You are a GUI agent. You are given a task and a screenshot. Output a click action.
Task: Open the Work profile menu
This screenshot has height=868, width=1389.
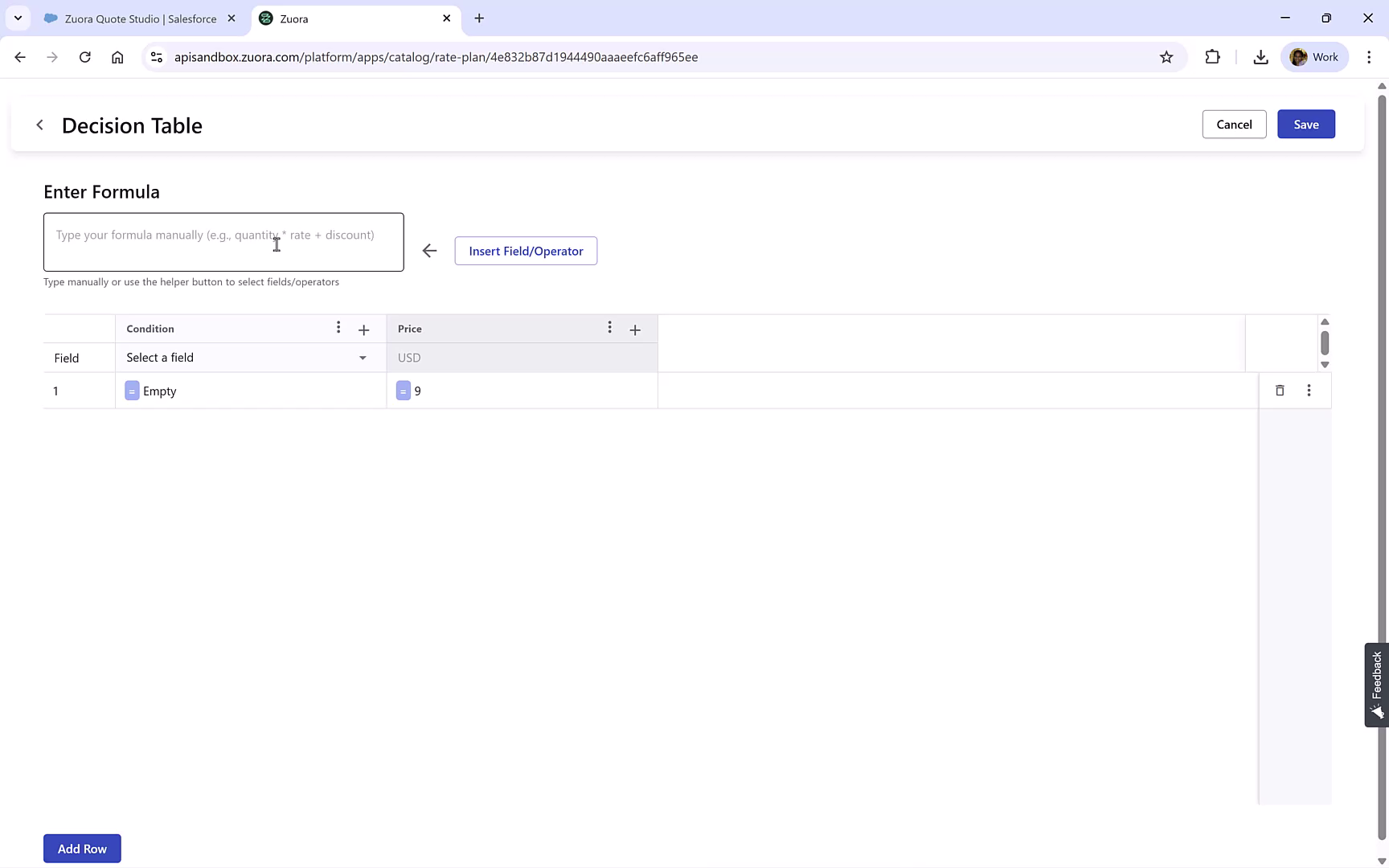pyautogui.click(x=1315, y=56)
